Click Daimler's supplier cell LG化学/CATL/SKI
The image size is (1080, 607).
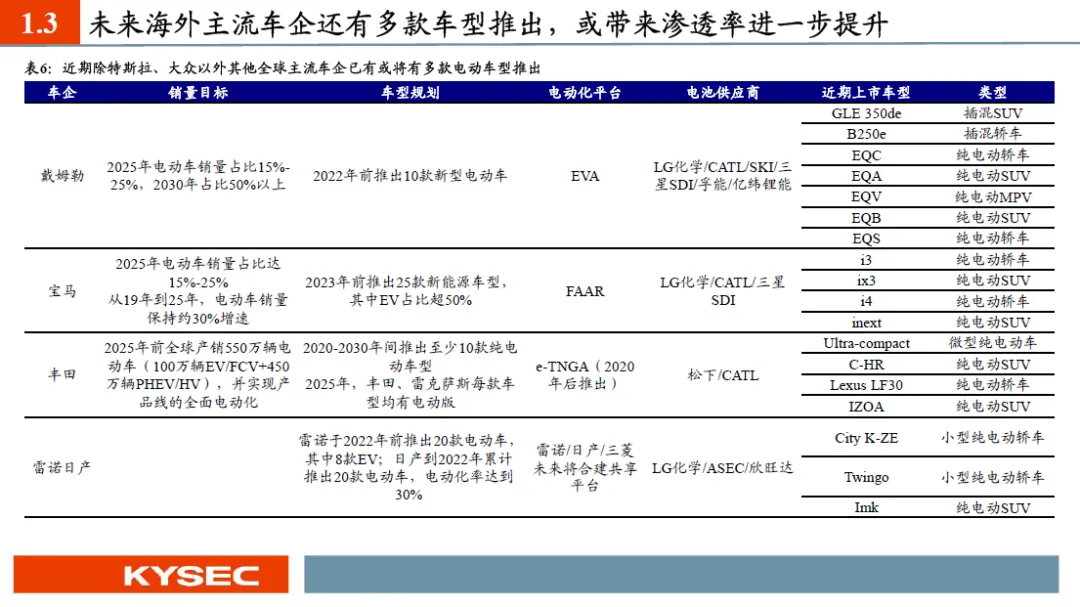(x=723, y=176)
